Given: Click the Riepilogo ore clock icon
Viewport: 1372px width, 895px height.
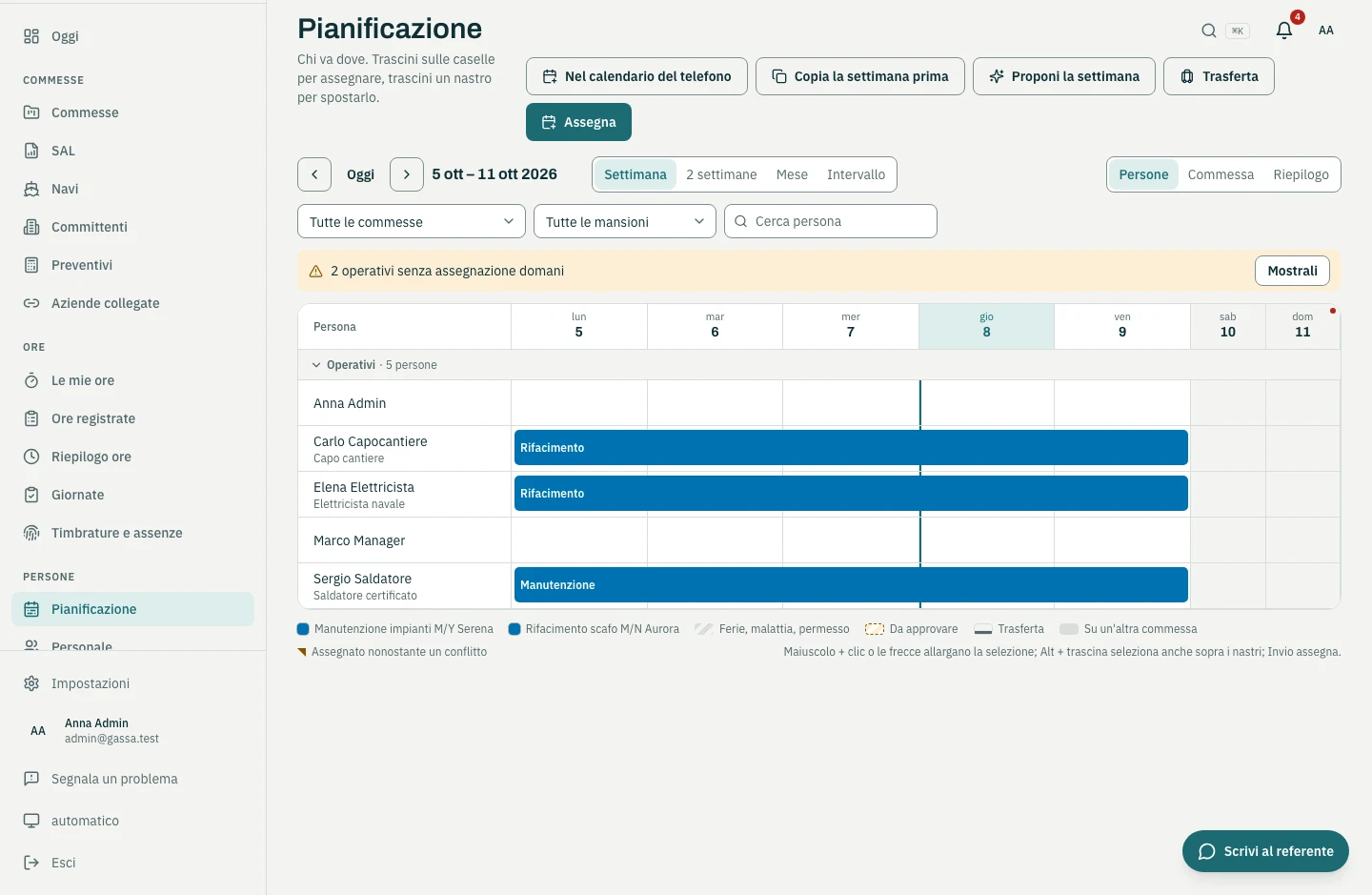Looking at the screenshot, I should coord(31,457).
